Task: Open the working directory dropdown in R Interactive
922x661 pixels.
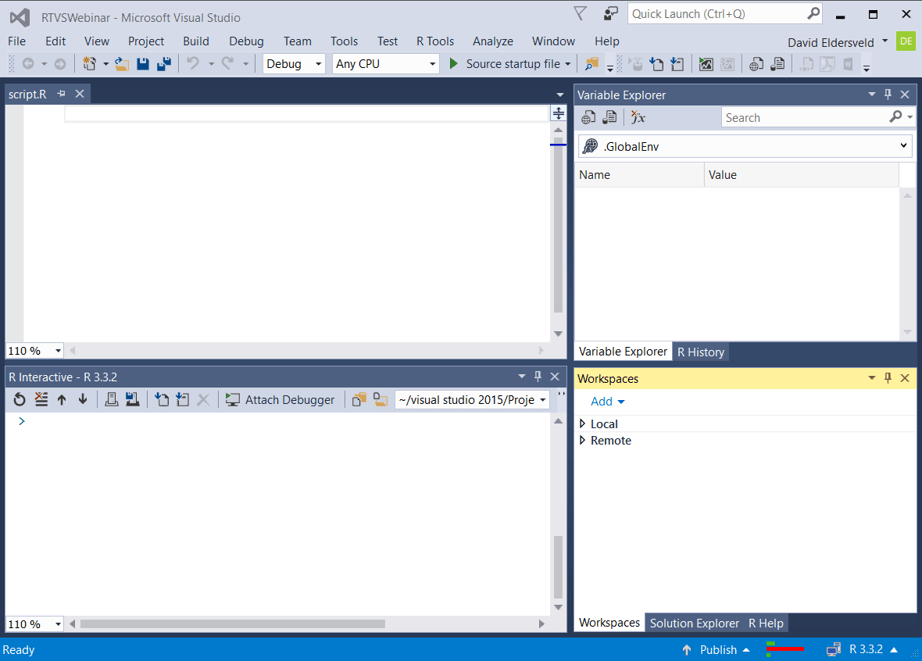Action: [x=543, y=399]
